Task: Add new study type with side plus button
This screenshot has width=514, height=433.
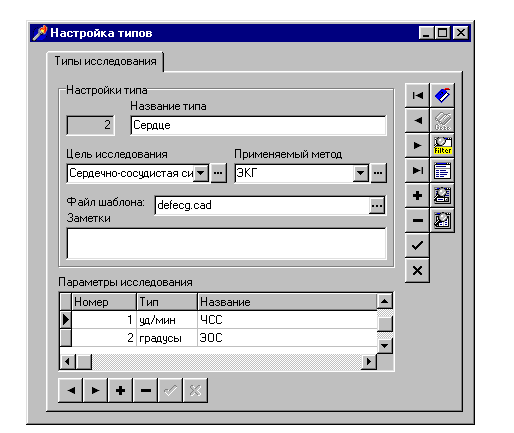Action: (417, 195)
